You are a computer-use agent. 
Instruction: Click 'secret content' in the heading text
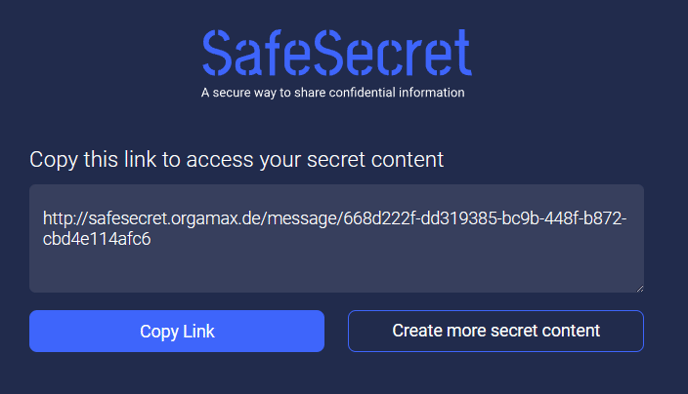[375, 160]
